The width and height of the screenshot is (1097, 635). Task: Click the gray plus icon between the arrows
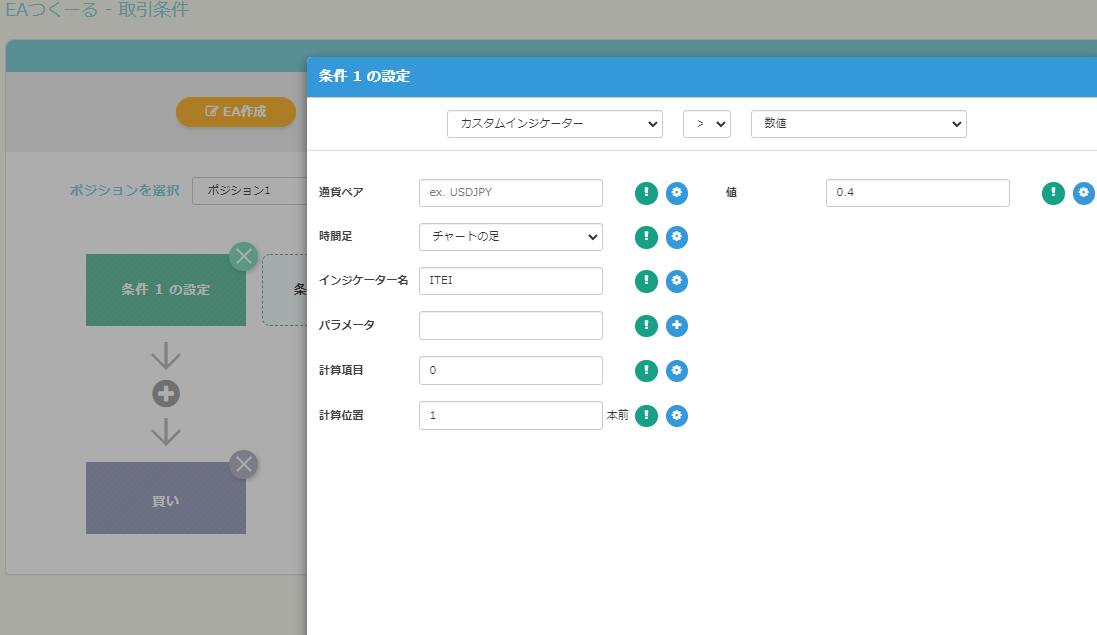pos(166,394)
